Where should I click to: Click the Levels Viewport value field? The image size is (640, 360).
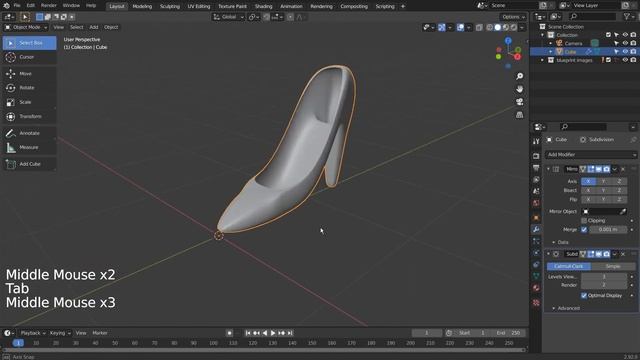(604, 277)
